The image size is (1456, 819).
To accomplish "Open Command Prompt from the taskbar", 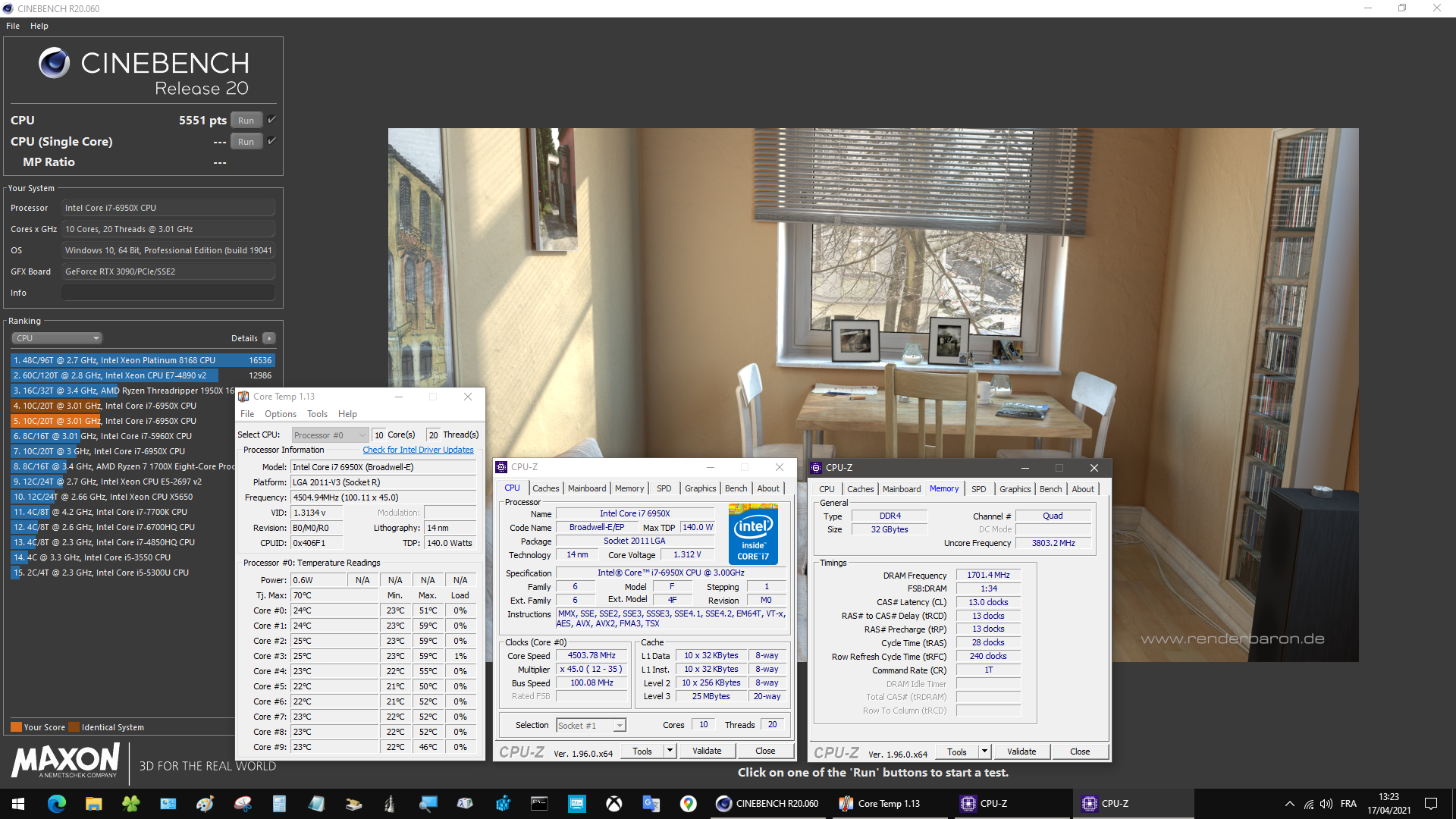I will point(539,804).
